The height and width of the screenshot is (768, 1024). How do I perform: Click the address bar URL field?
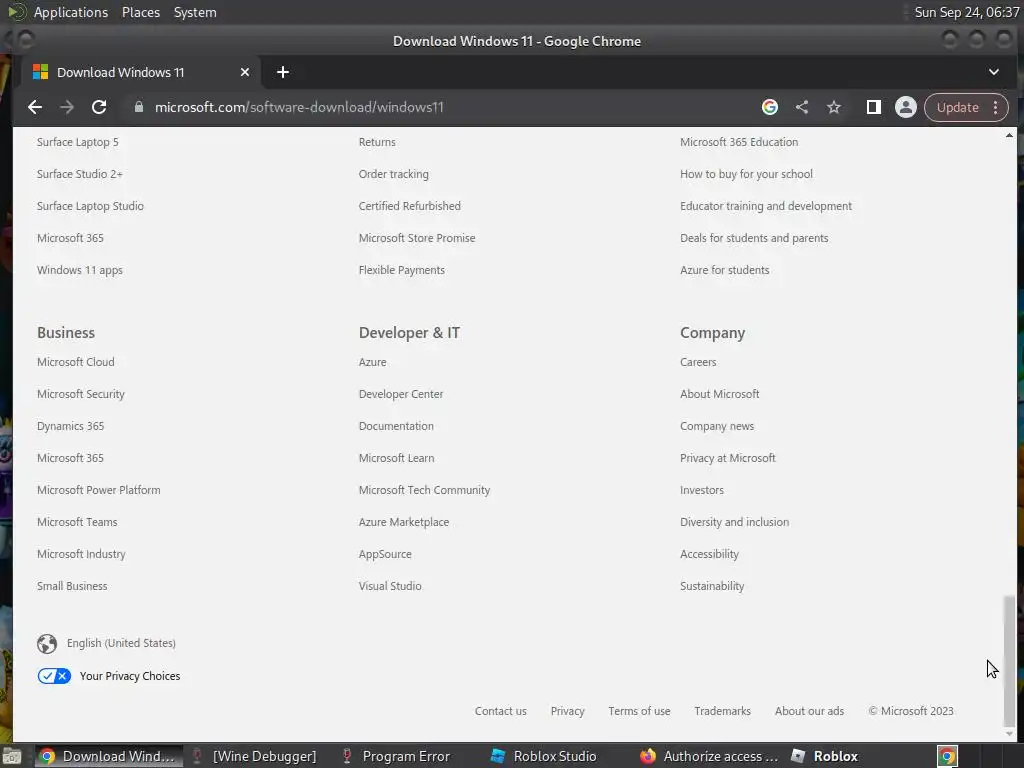tap(299, 107)
